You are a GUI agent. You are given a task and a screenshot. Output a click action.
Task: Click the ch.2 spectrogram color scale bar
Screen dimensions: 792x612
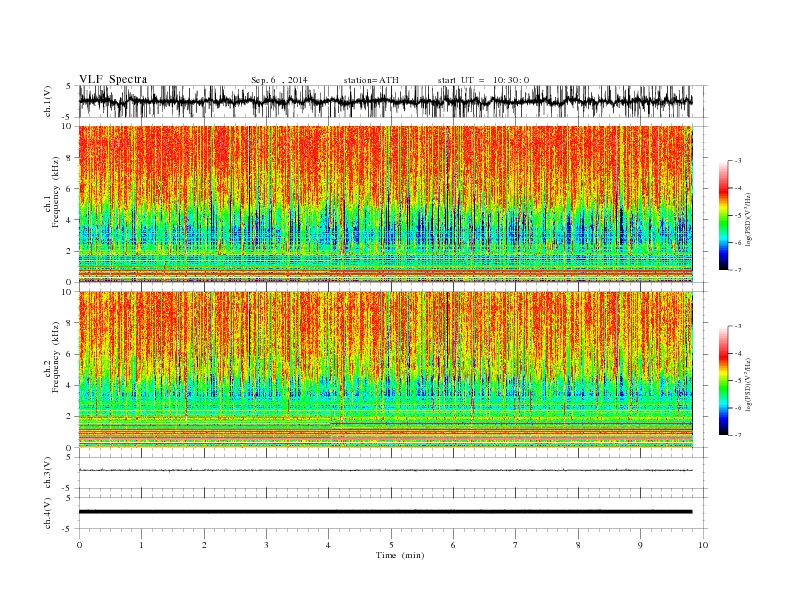pyautogui.click(x=723, y=381)
